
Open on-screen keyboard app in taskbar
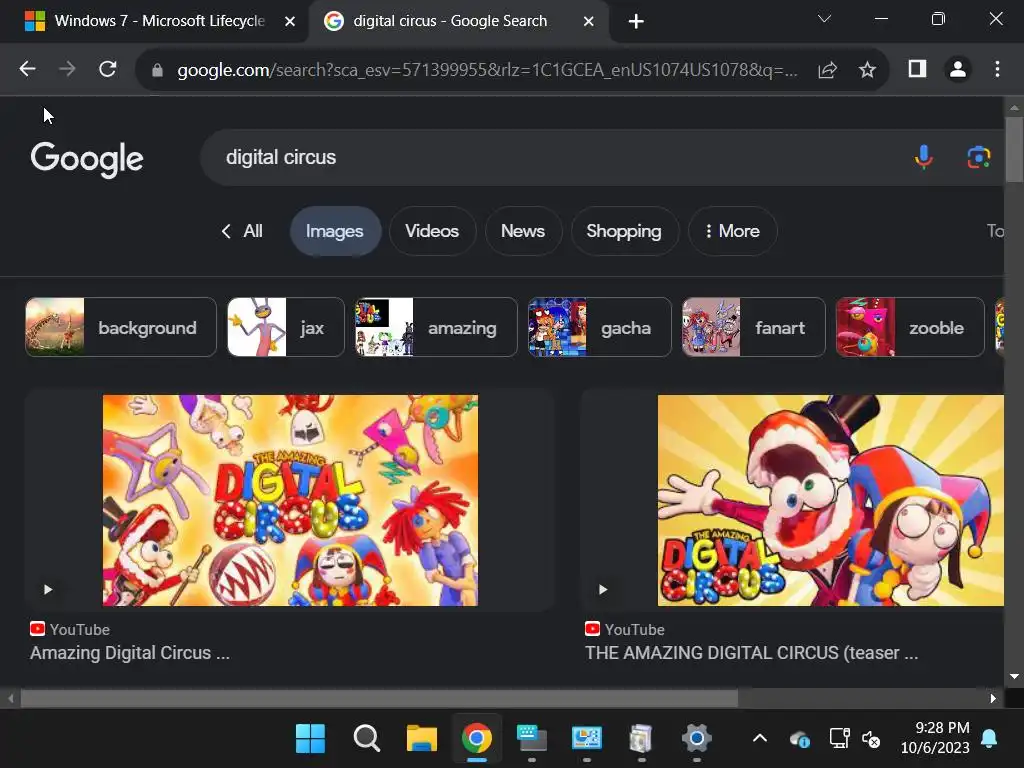click(532, 739)
